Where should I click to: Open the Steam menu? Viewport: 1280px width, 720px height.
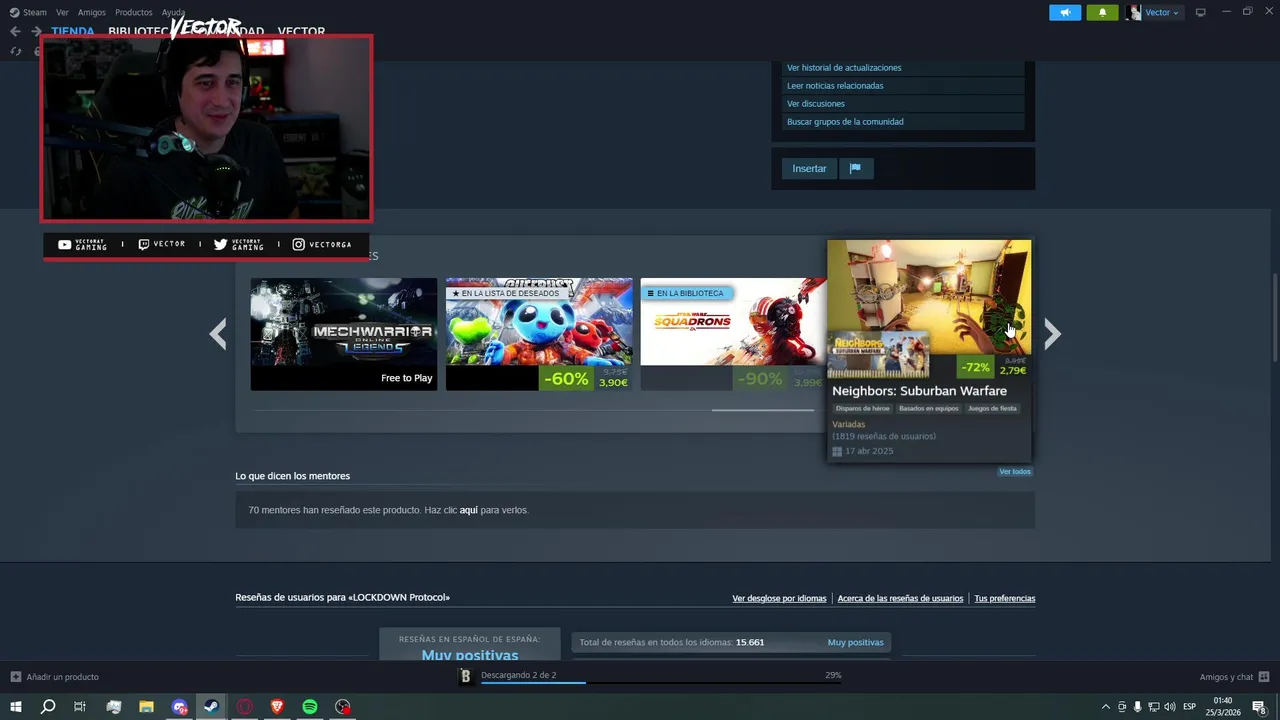[x=28, y=12]
